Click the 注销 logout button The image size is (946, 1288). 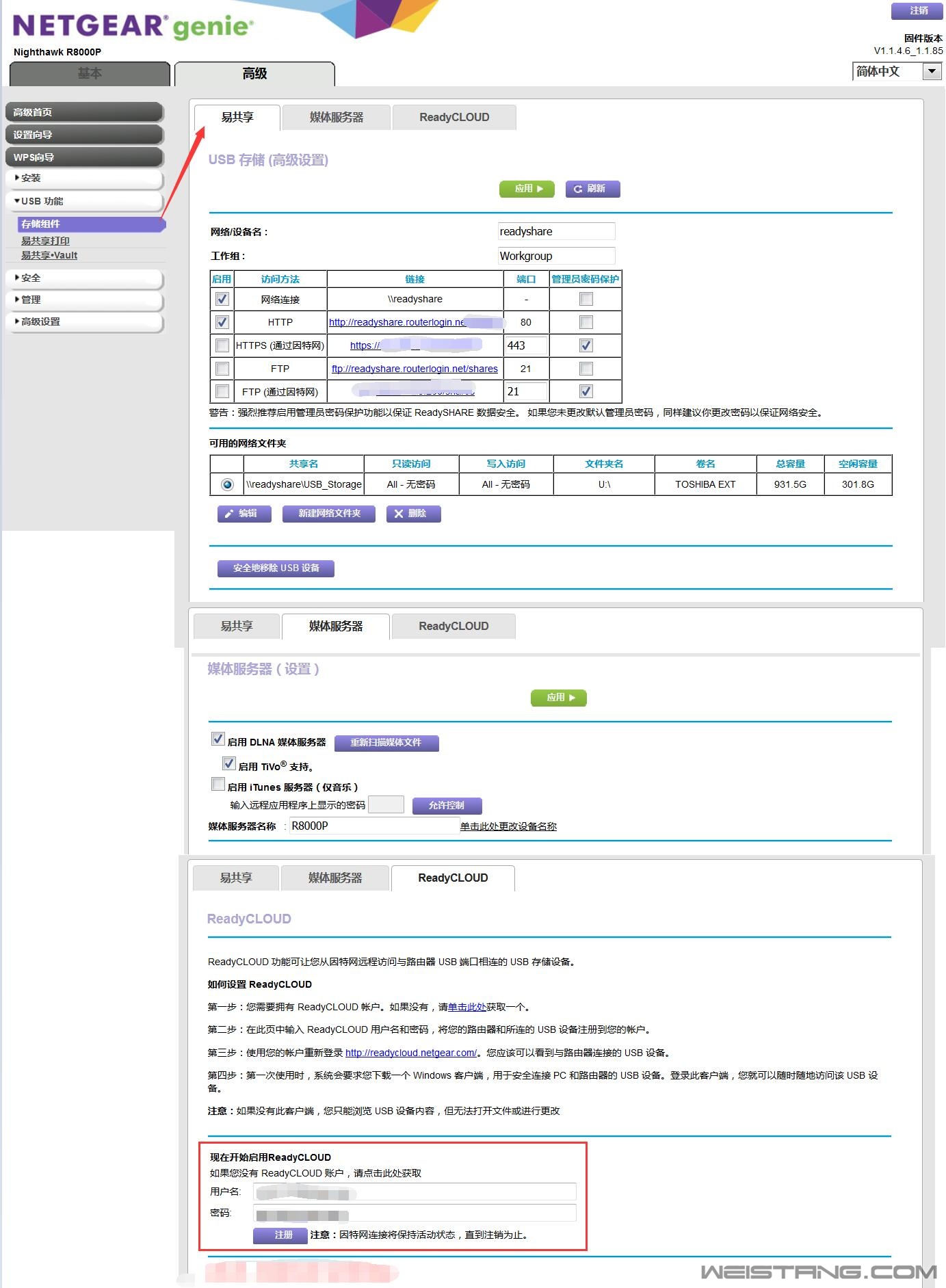(x=917, y=11)
